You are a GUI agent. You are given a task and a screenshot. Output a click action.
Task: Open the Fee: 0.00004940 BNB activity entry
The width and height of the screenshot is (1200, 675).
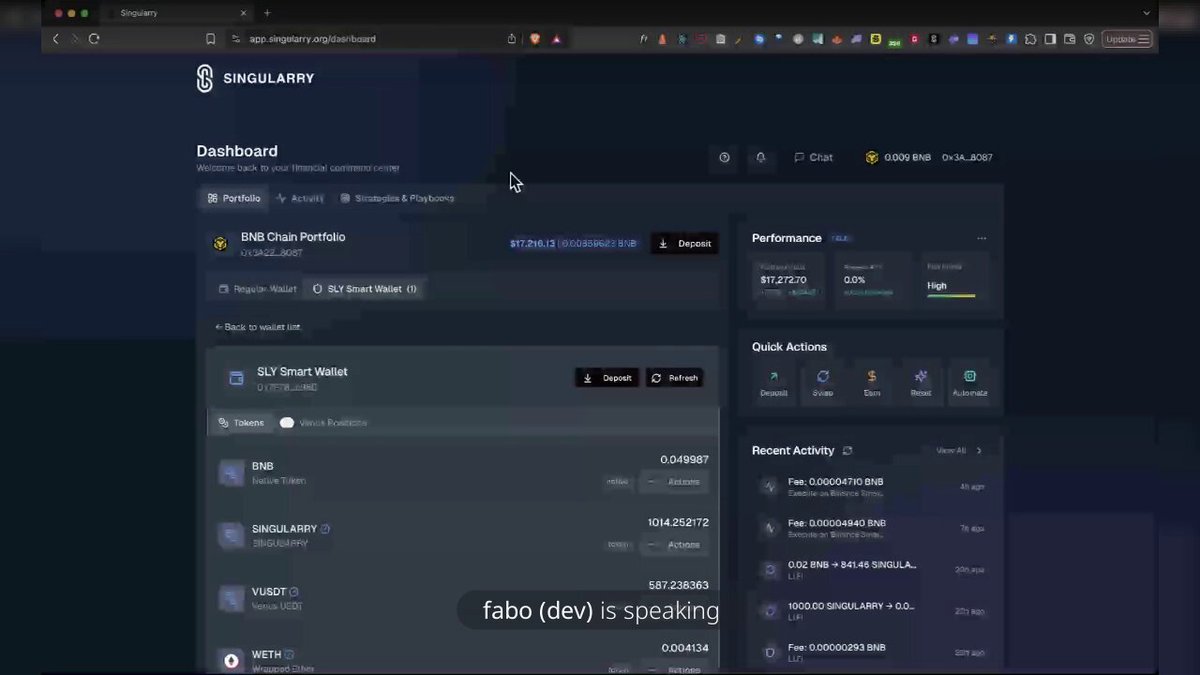click(x=872, y=528)
